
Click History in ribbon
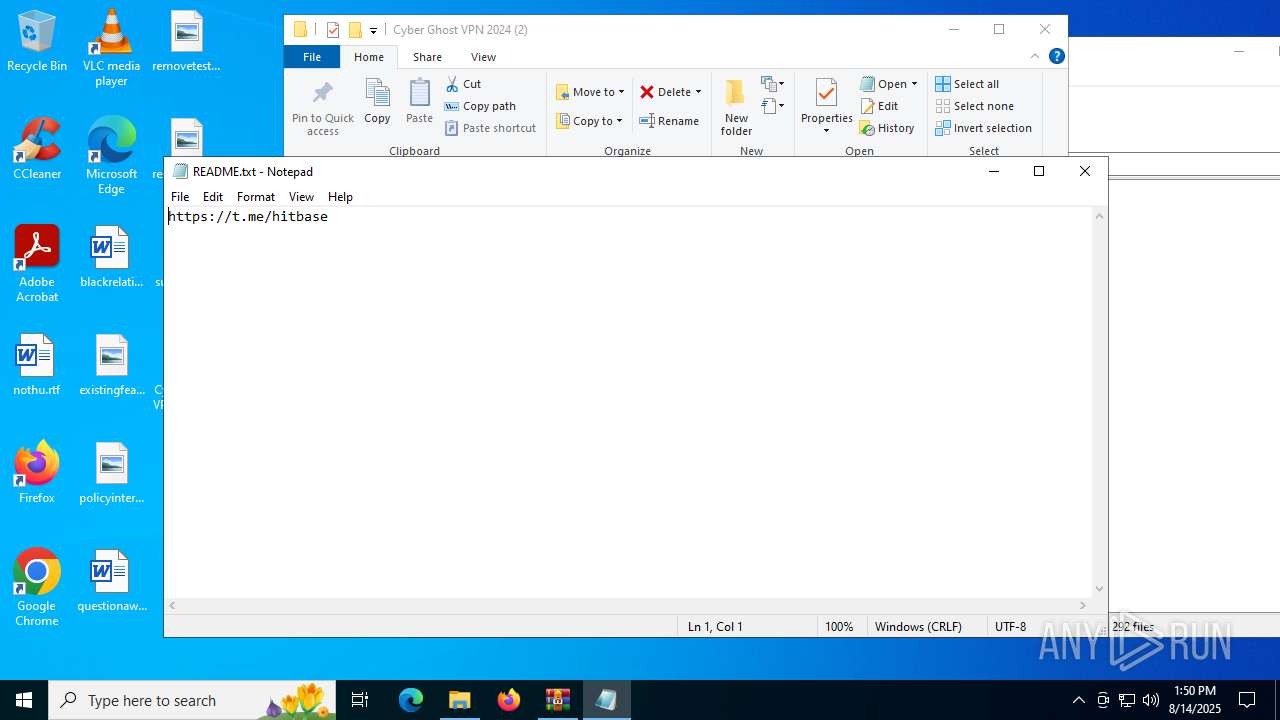point(888,128)
